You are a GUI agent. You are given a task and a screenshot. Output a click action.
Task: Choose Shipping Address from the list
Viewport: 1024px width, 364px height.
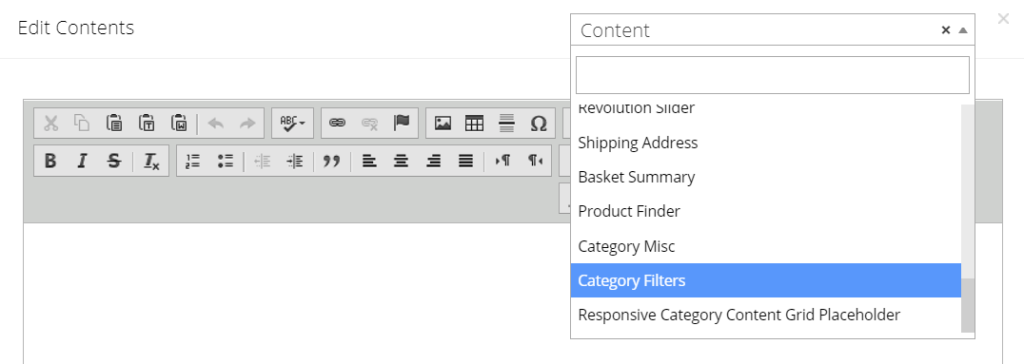coord(766,142)
